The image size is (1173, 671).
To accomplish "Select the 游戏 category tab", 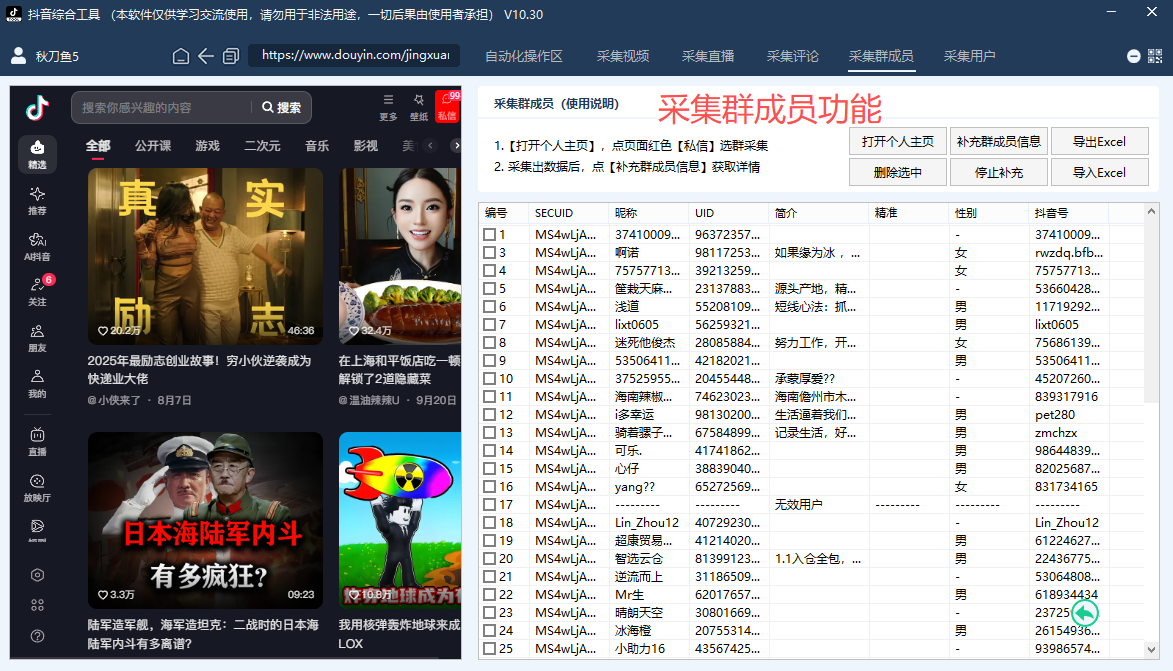I will tap(207, 146).
